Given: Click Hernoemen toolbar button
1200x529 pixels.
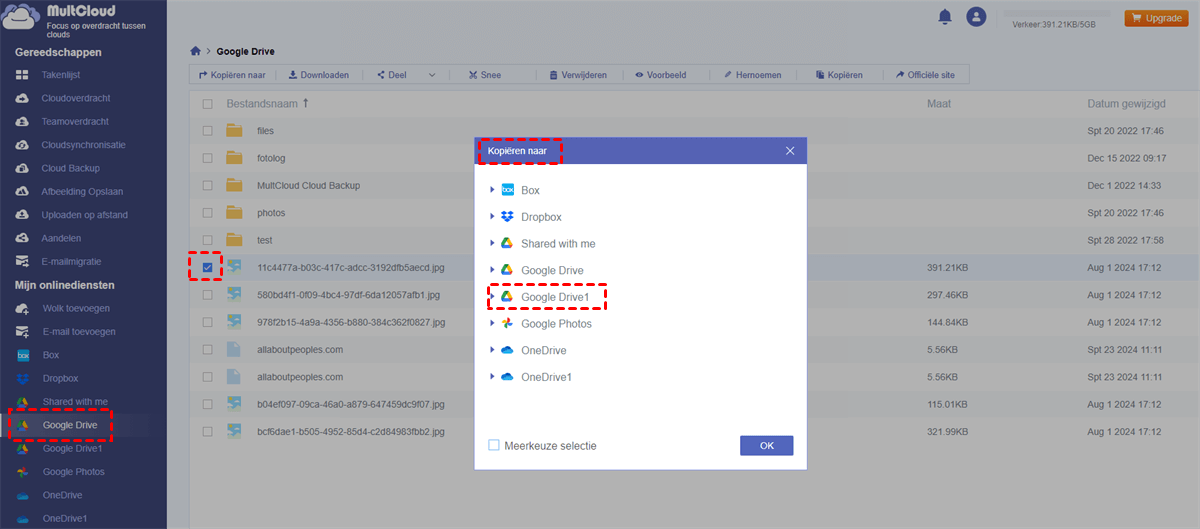Looking at the screenshot, I should (752, 75).
